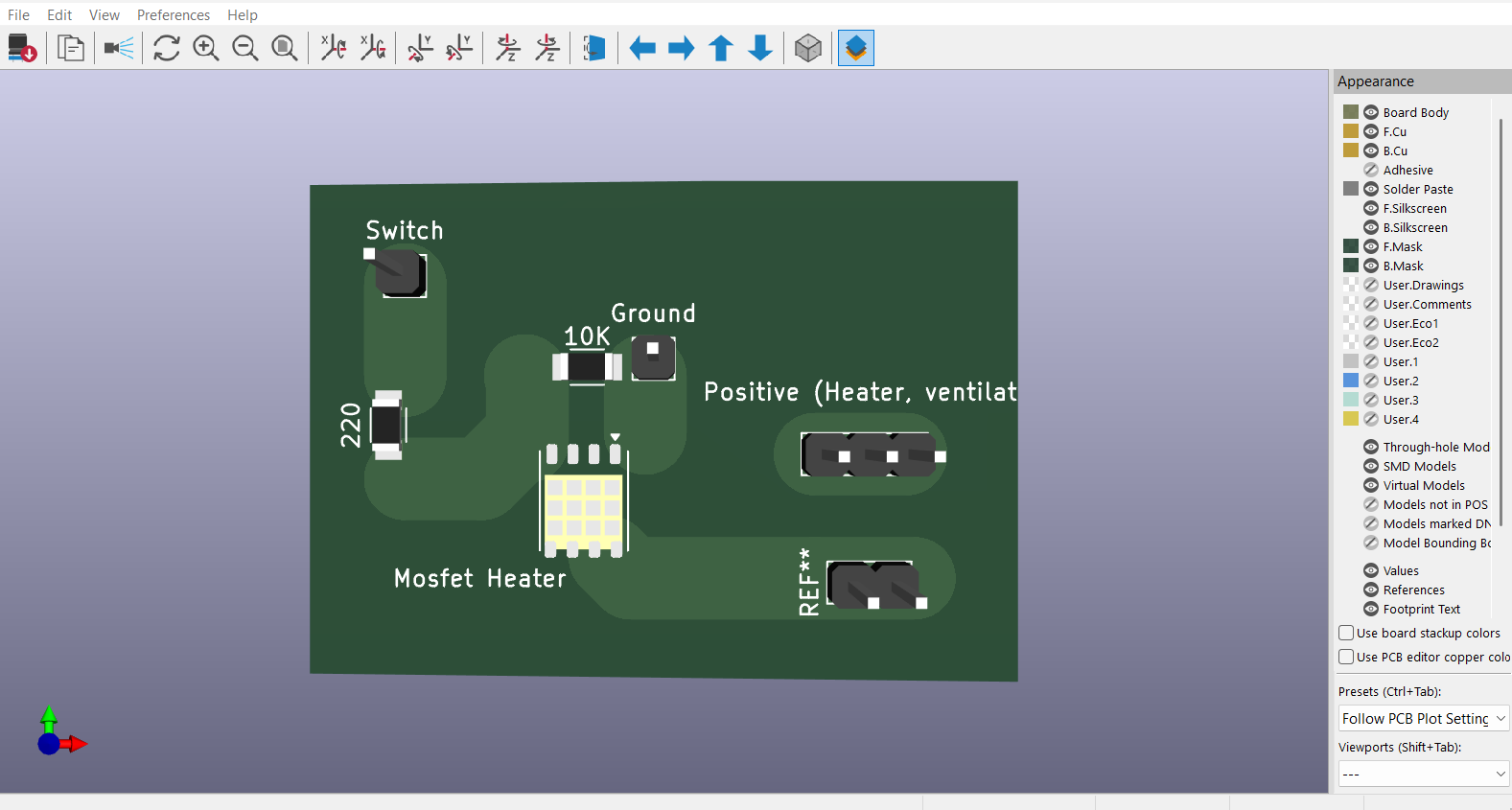The image size is (1512, 810).
Task: Open the File menu
Action: click(18, 14)
